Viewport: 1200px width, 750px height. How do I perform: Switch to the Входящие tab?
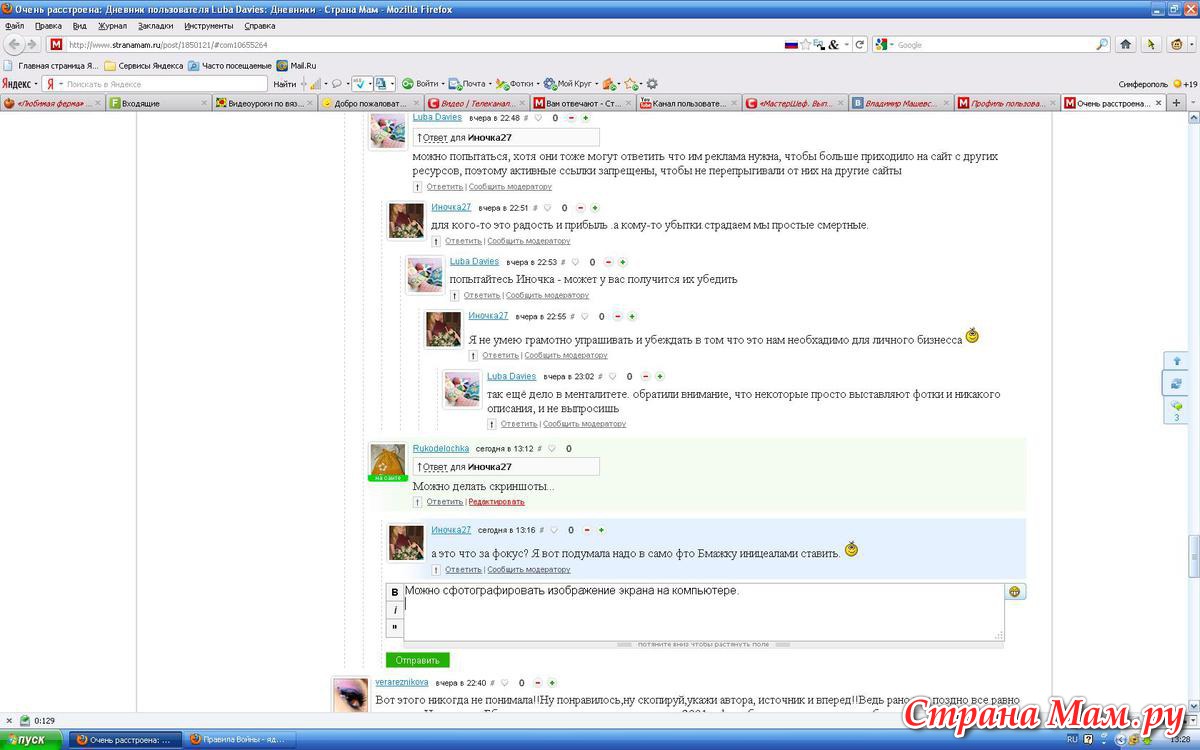pos(158,103)
